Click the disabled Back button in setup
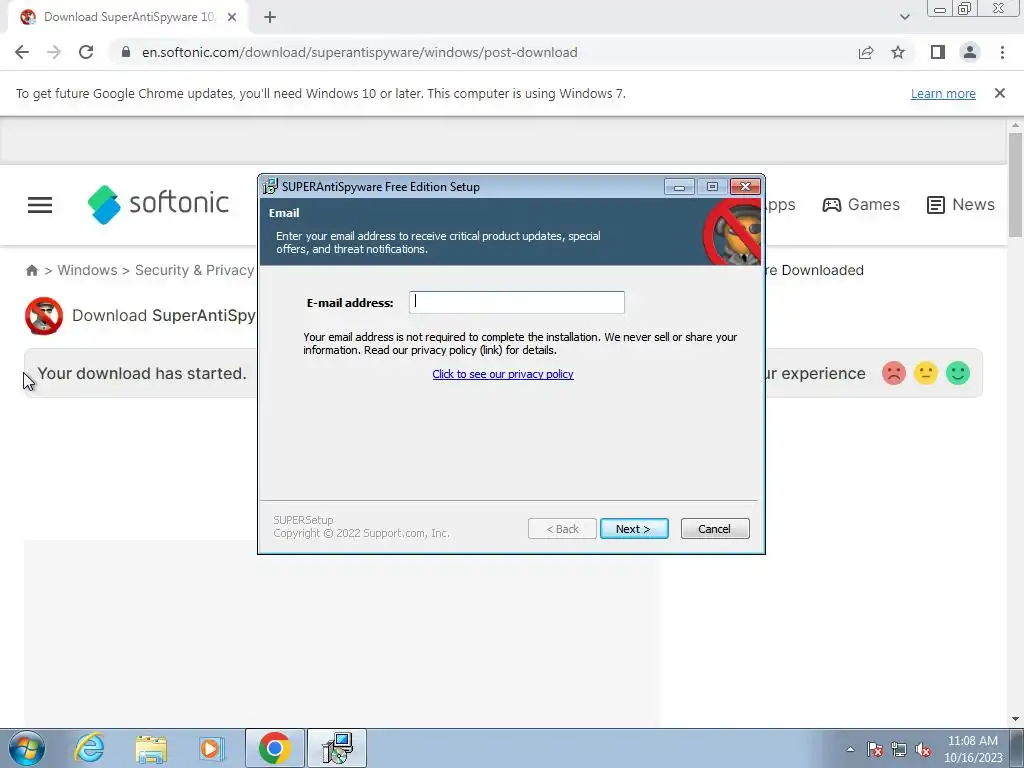This screenshot has width=1024, height=768. 562,529
